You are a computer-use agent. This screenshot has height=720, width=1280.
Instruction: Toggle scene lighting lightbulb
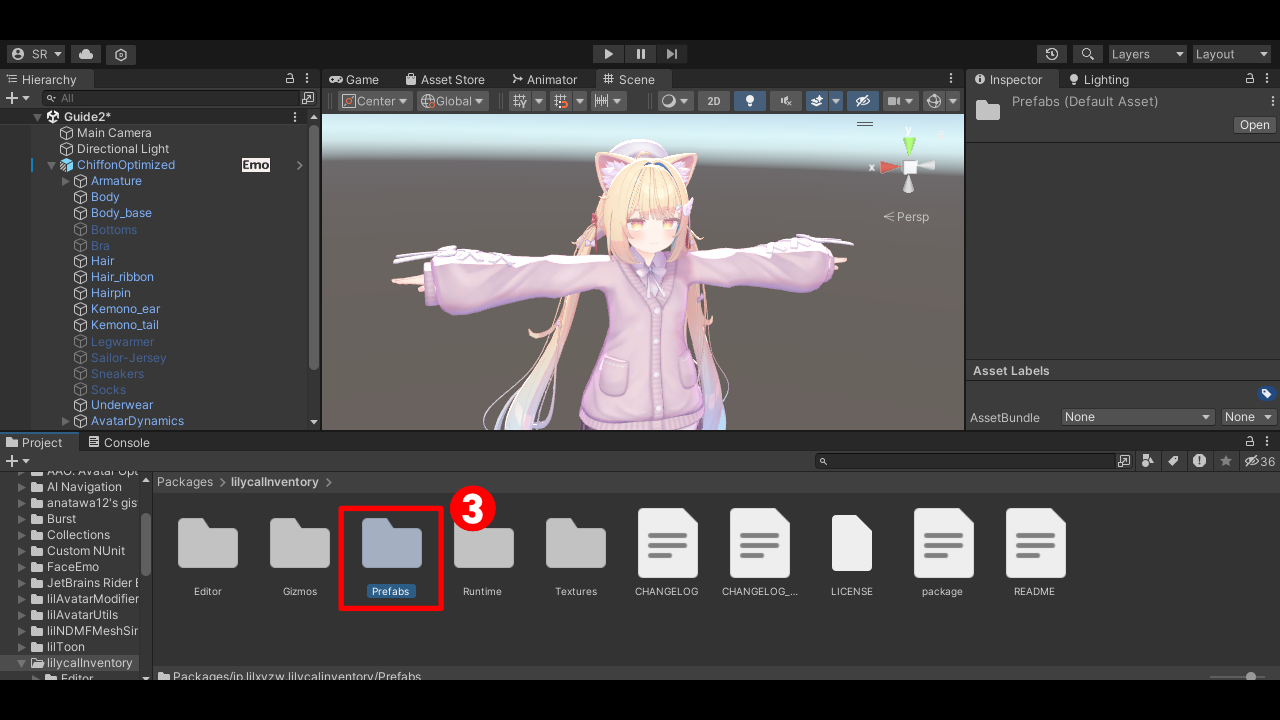click(749, 101)
